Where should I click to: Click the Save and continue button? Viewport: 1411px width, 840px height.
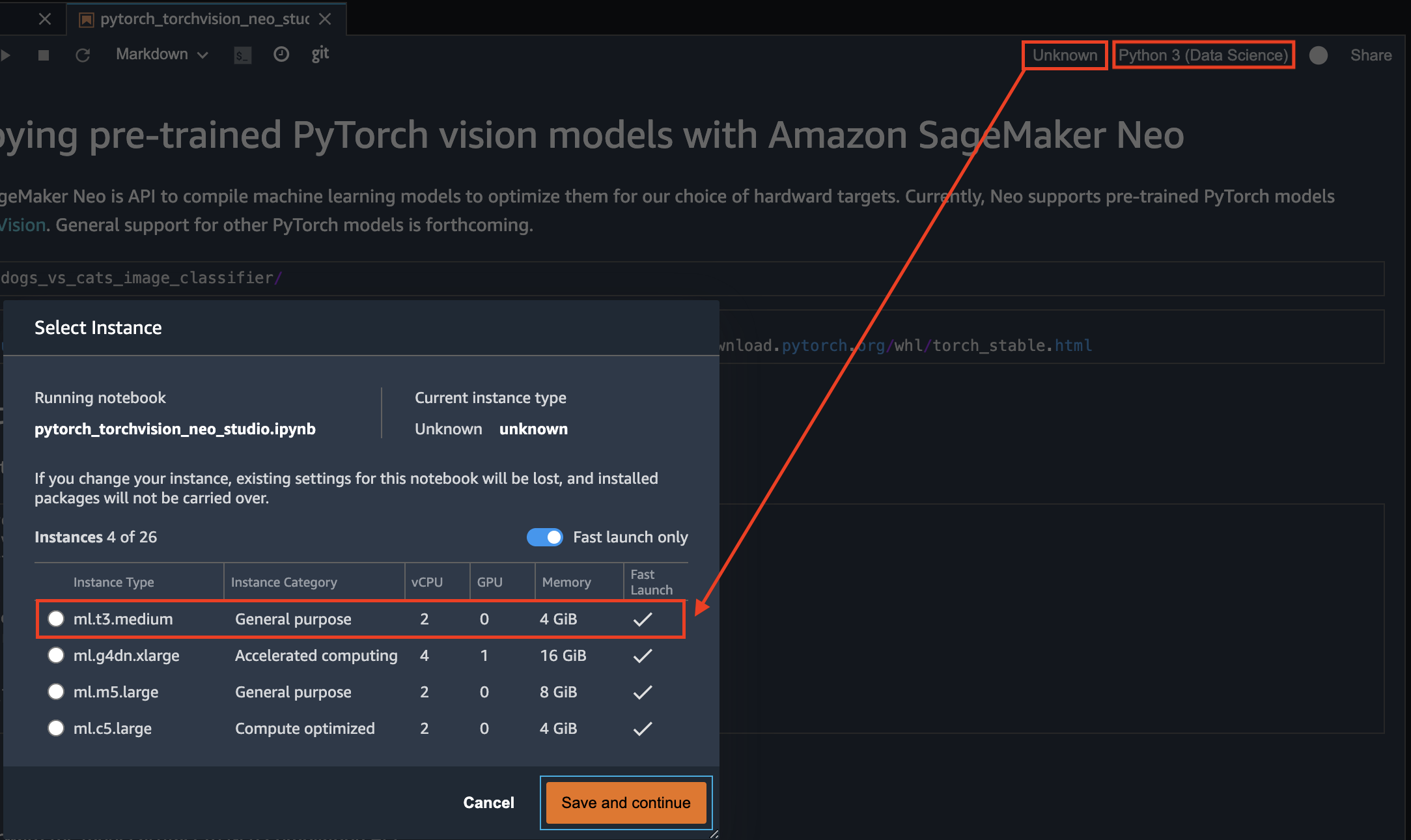pos(626,803)
